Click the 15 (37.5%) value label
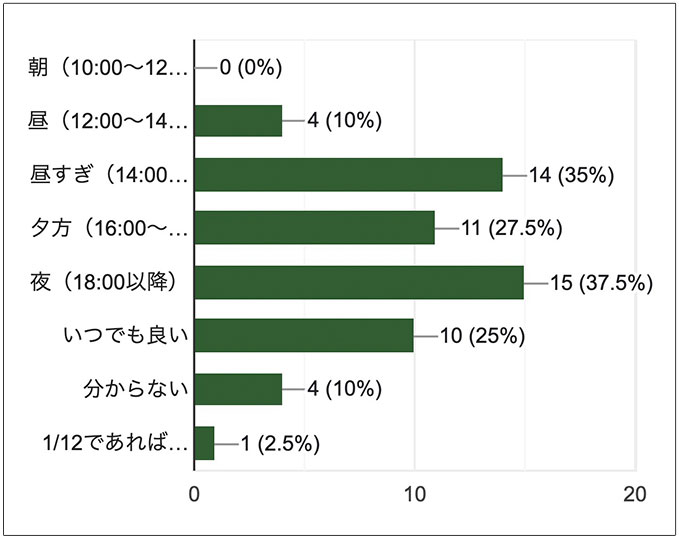This screenshot has height=538, width=679. 601,282
